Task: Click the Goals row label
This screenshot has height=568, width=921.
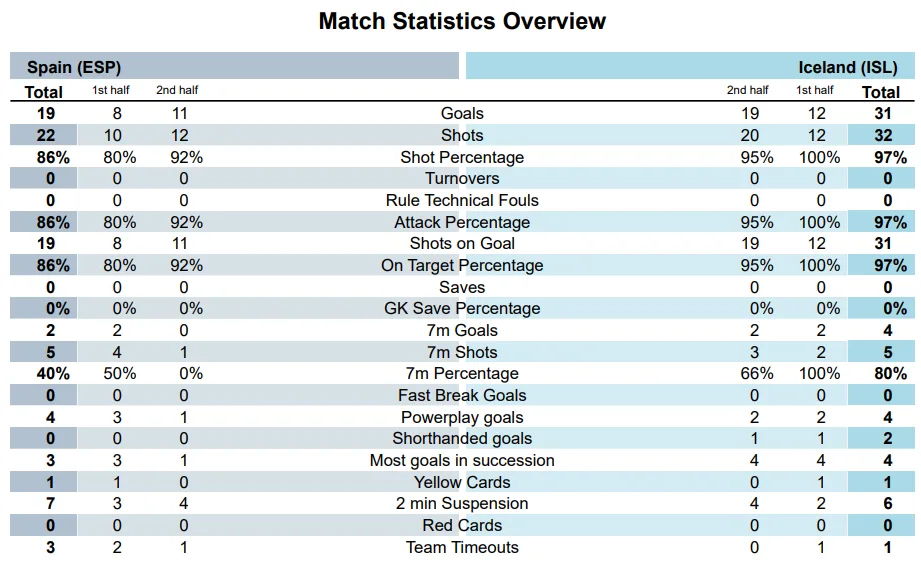Action: coord(462,114)
